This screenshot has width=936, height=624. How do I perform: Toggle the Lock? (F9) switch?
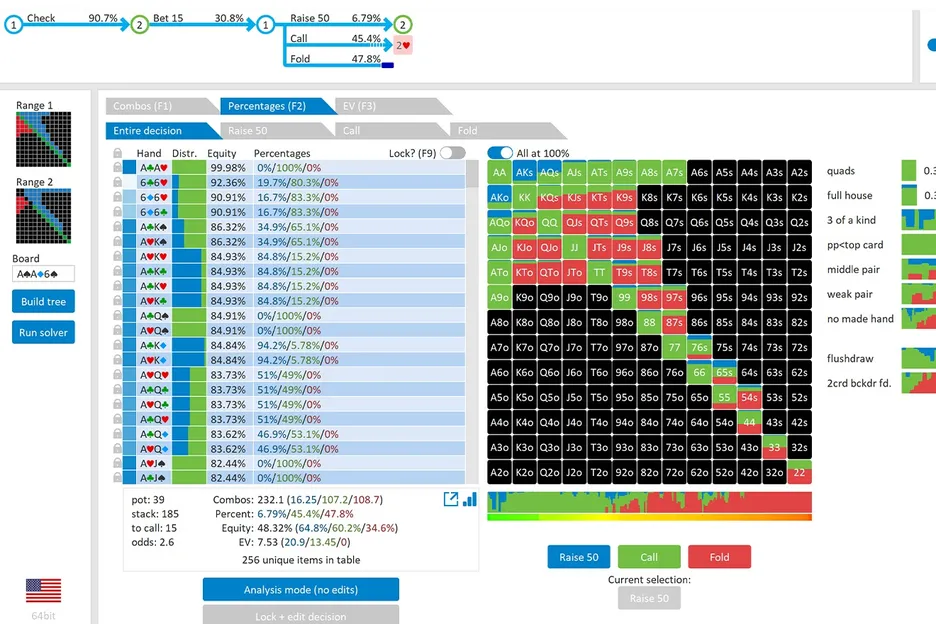[452, 153]
